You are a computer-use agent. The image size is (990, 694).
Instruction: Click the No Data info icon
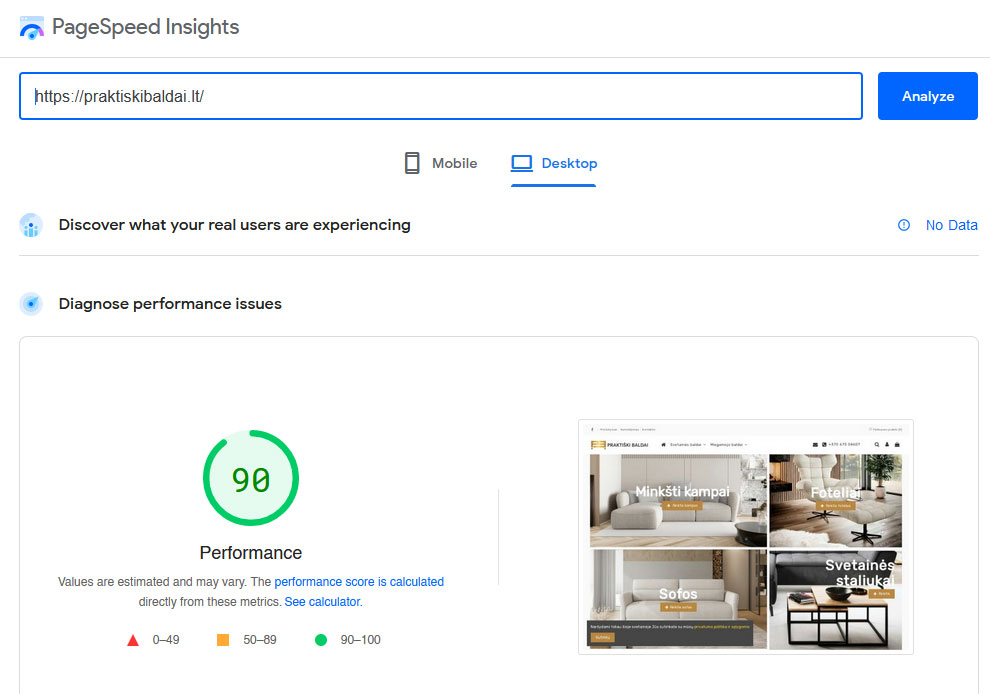pyautogui.click(x=904, y=225)
